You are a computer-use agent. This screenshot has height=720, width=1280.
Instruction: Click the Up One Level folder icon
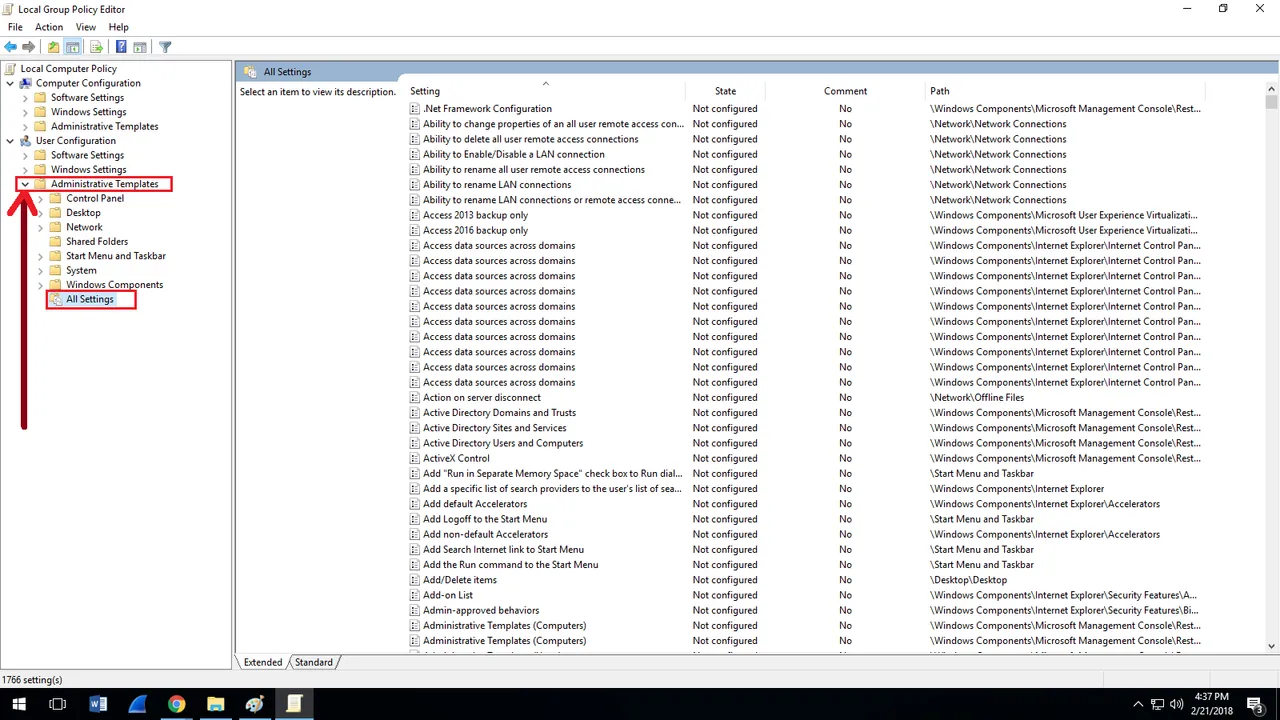click(54, 47)
